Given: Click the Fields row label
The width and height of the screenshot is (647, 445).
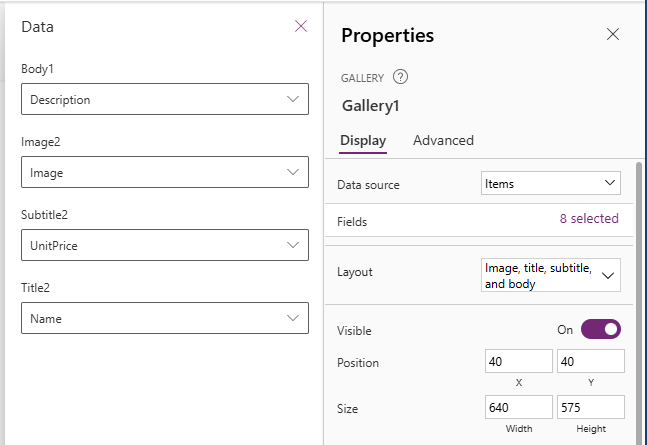Looking at the screenshot, I should (352, 220).
